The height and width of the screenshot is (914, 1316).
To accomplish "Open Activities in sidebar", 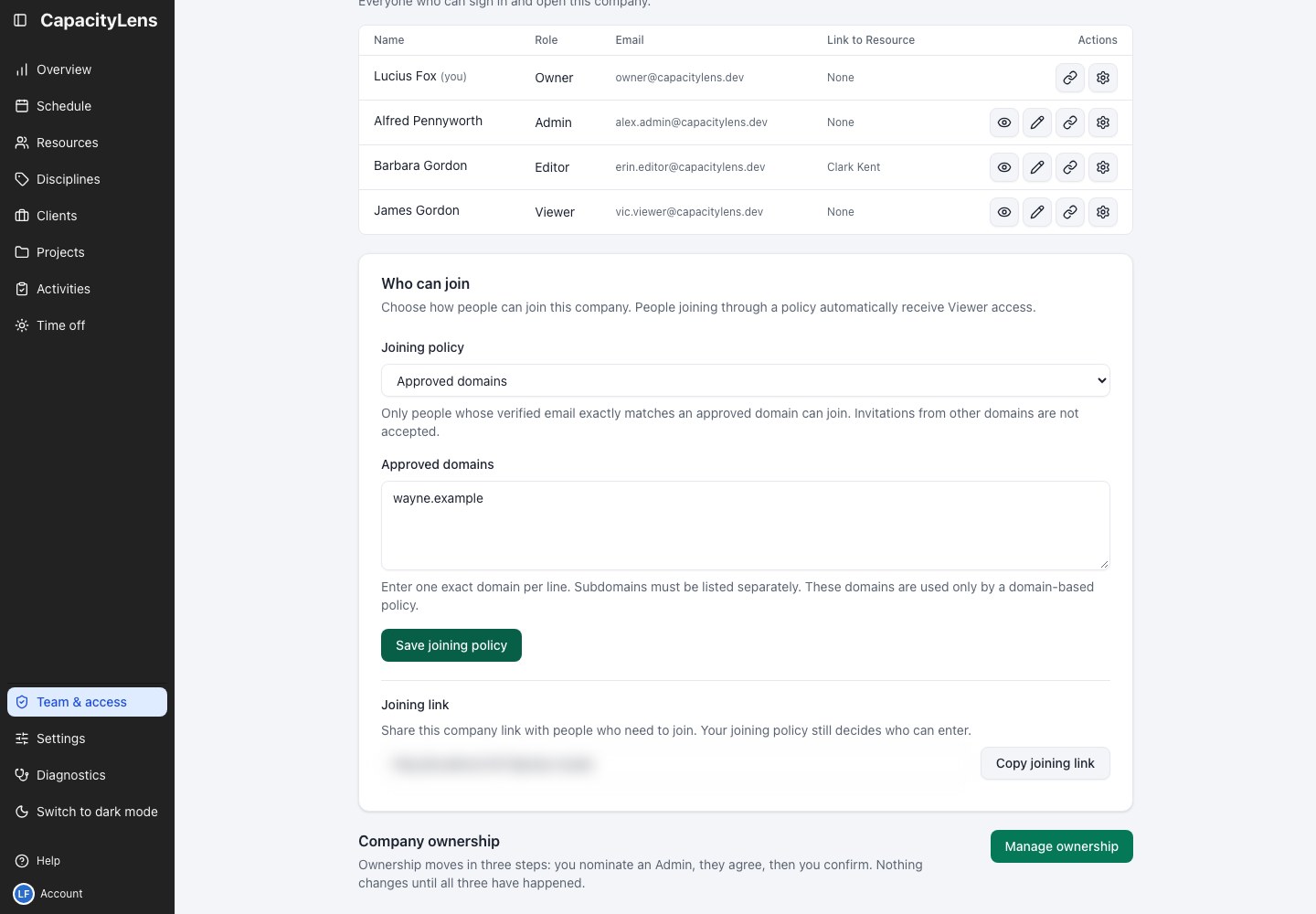I will tap(87, 289).
